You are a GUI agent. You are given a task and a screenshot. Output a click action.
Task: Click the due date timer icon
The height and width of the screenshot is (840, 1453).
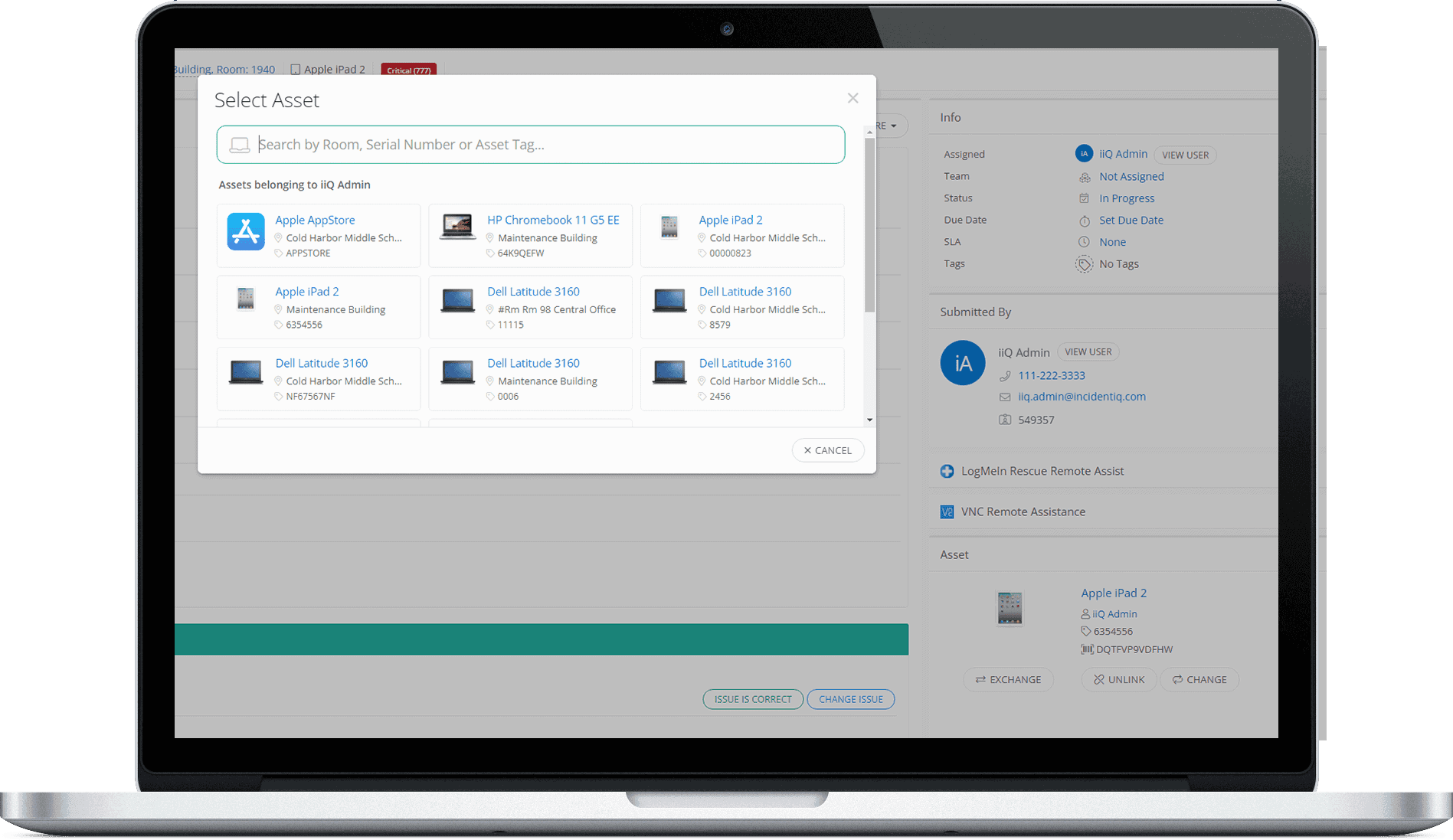1085,221
